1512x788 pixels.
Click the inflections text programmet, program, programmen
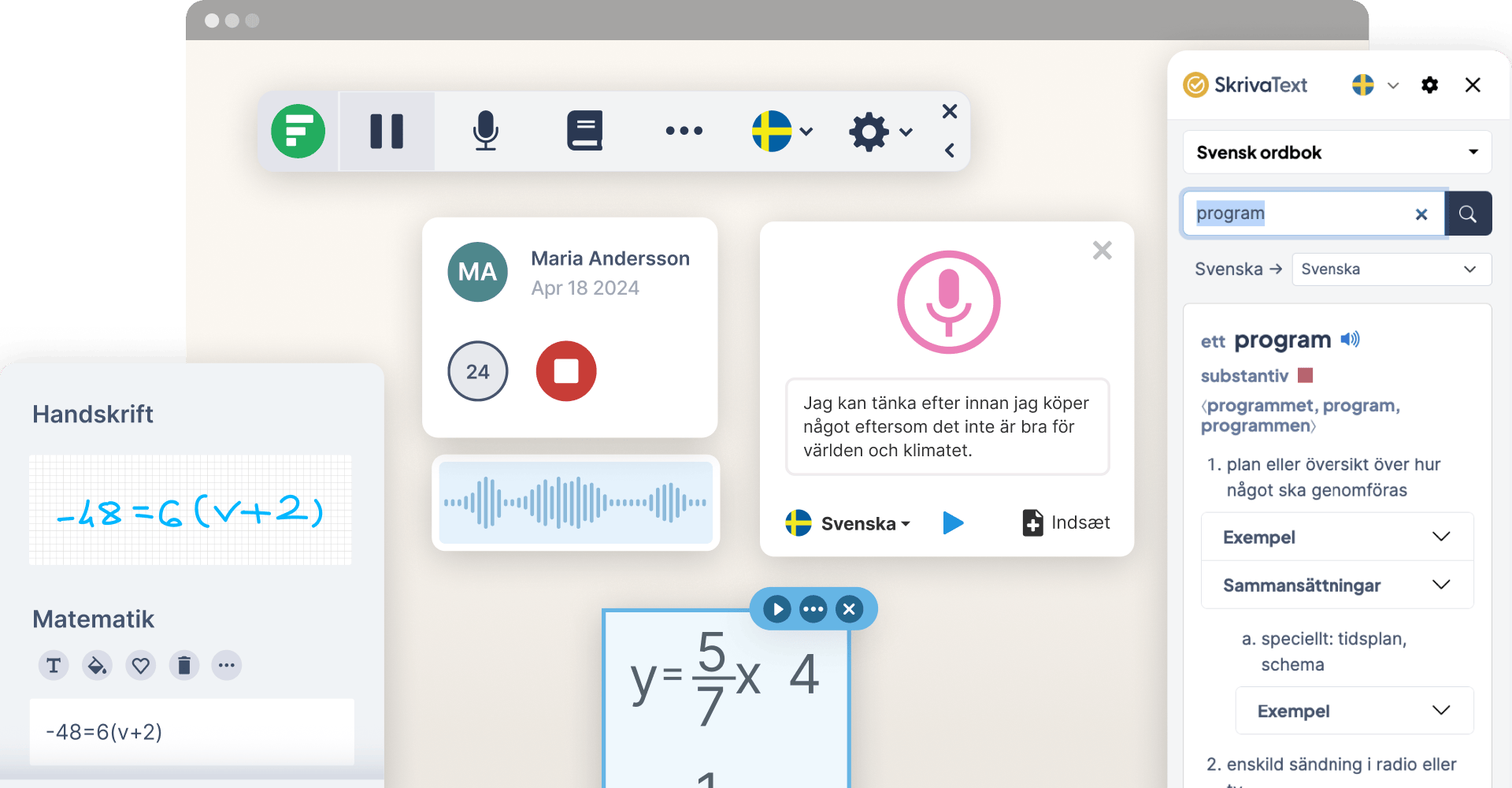pos(1300,415)
